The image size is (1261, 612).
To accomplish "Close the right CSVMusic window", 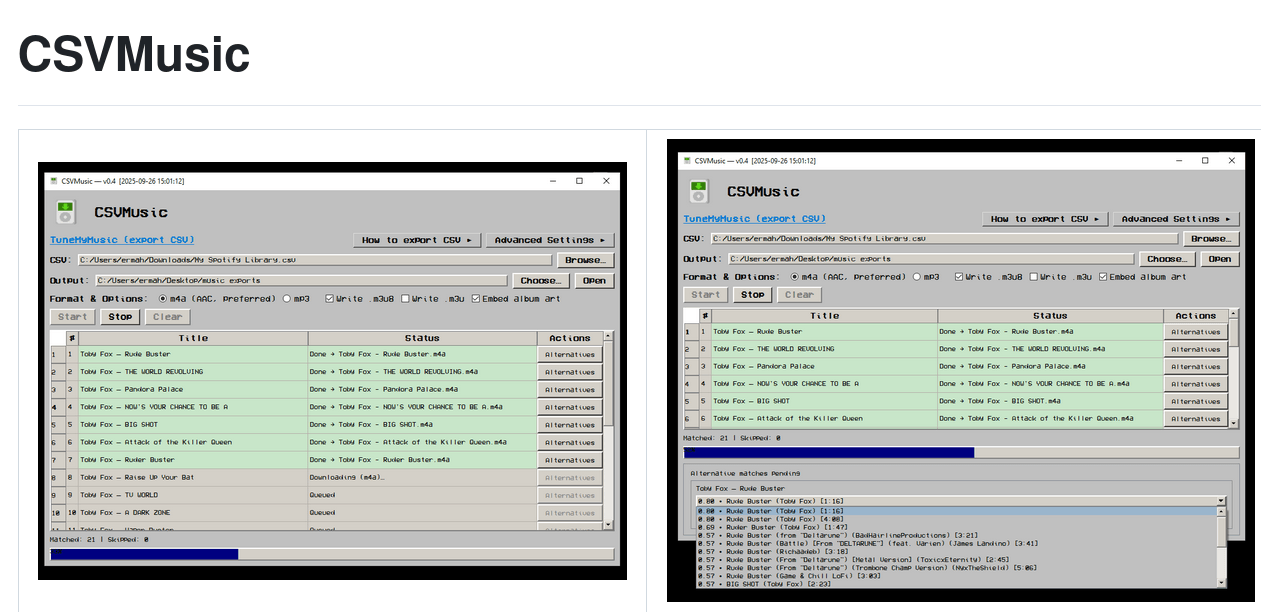I will pos(1232,160).
